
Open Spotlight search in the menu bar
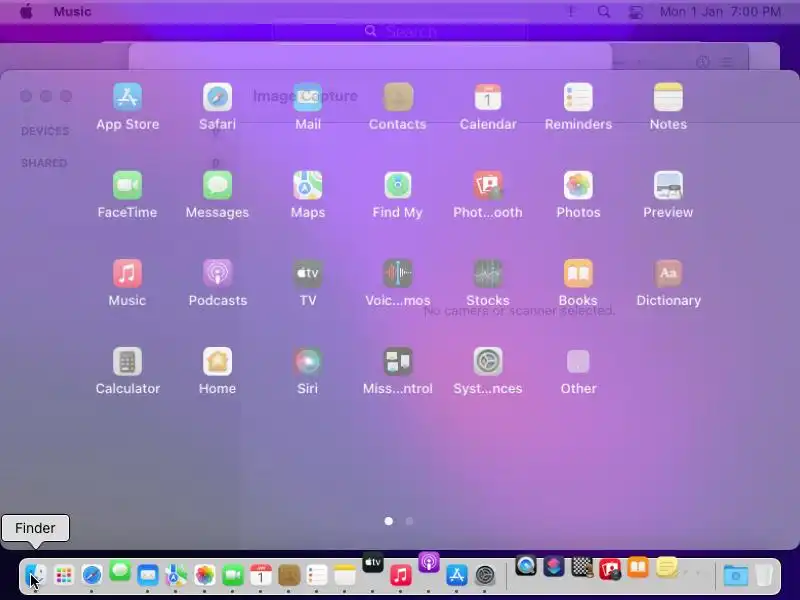[x=604, y=11]
